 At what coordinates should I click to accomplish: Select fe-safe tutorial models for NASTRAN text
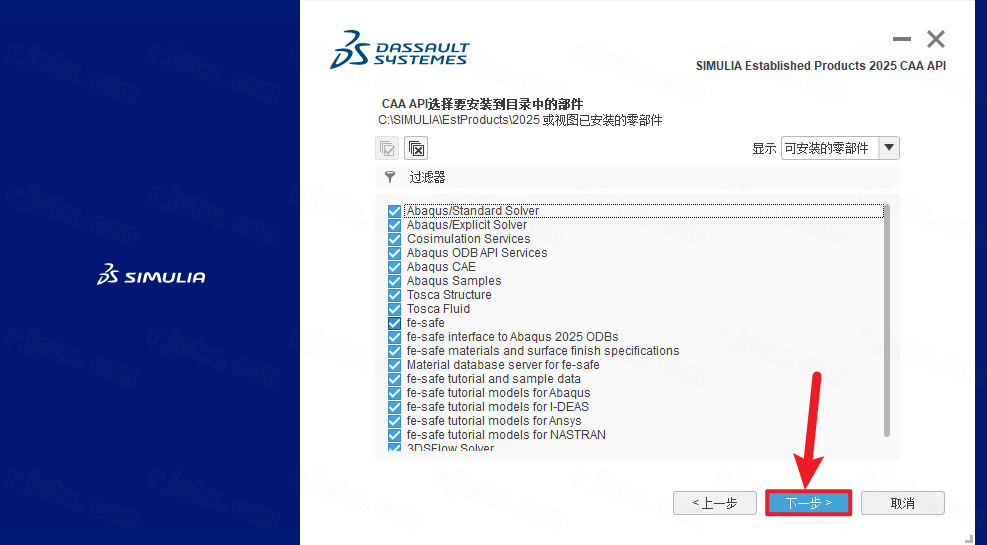506,435
